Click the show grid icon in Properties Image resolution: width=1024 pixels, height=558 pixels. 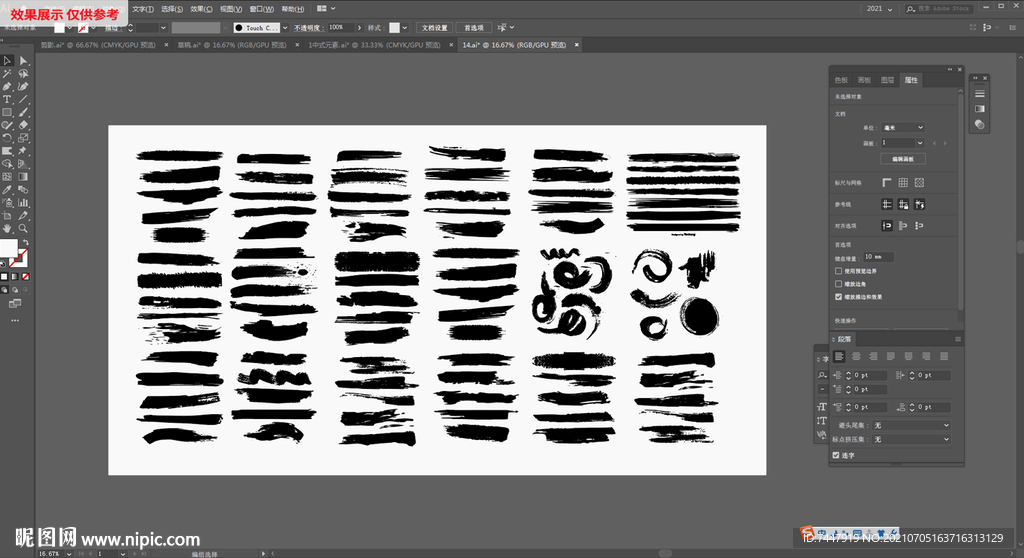coord(902,183)
